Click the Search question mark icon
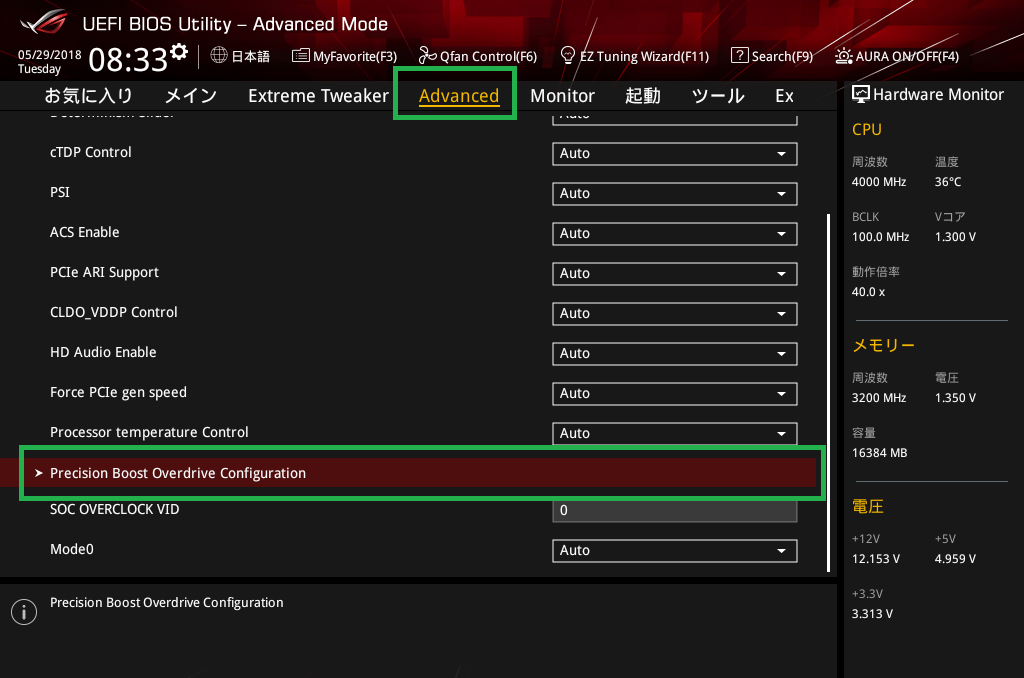Viewport: 1024px width, 678px height. (739, 56)
